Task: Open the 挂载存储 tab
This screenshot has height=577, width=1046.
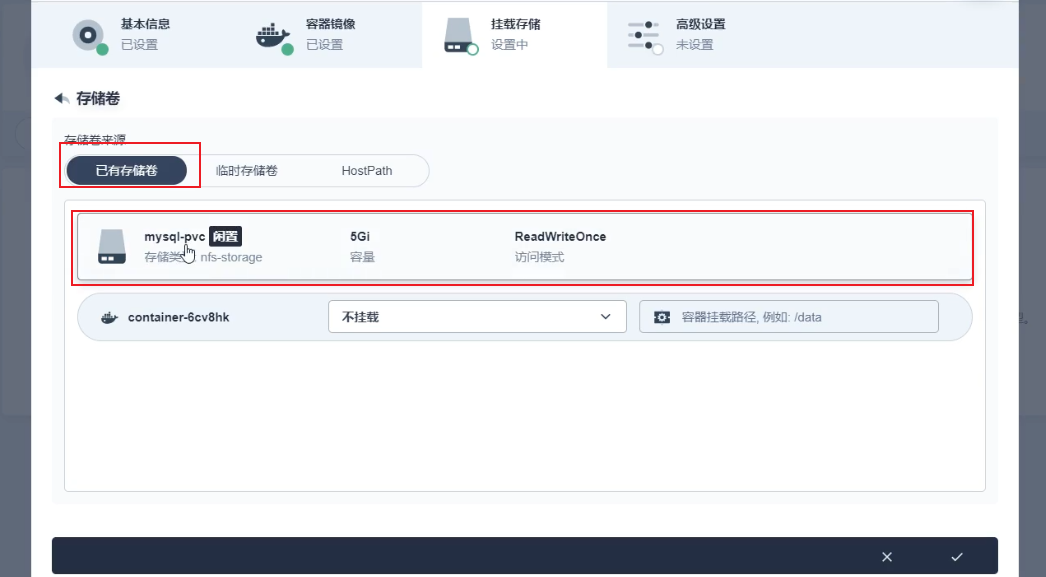Action: click(514, 34)
